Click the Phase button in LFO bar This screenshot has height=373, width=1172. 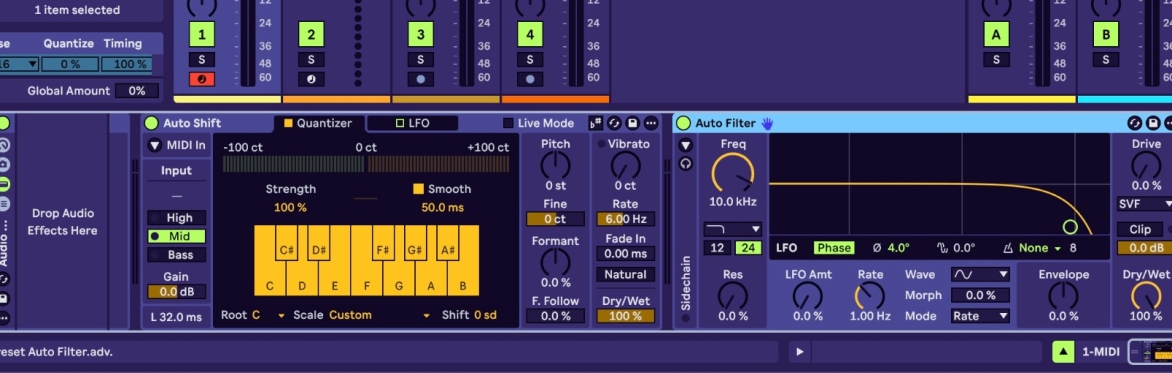(834, 248)
